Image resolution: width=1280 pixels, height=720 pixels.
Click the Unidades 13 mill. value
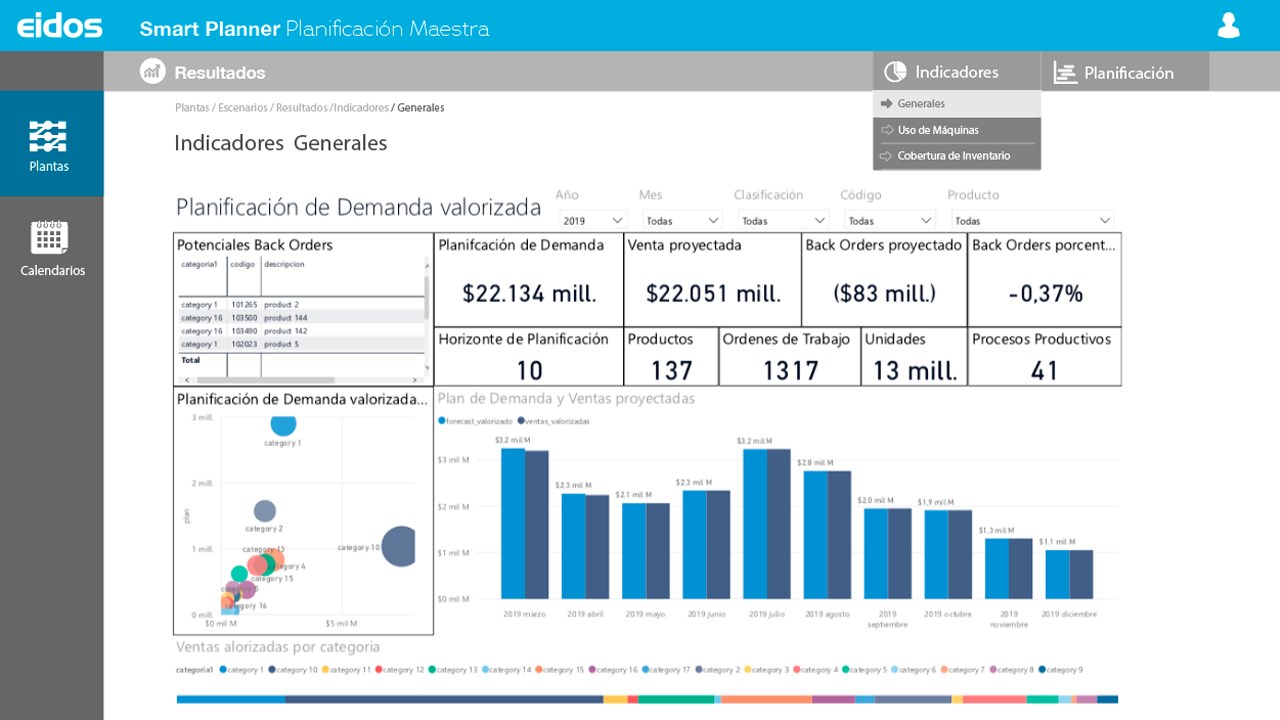point(915,371)
